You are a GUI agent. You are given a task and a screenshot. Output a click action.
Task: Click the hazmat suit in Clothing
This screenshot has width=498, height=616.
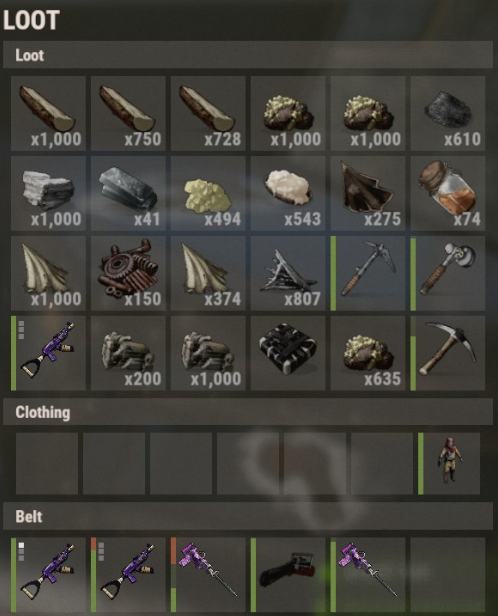[449, 464]
